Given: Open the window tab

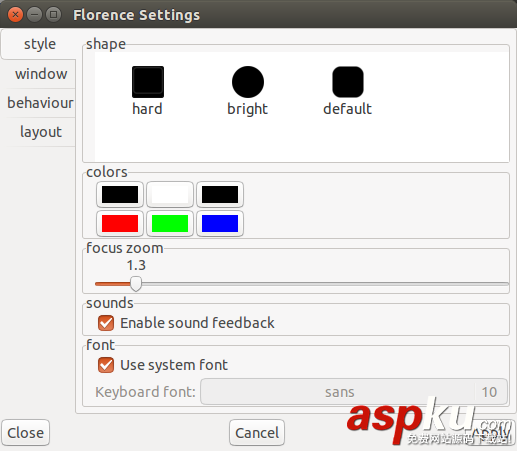Looking at the screenshot, I should click(x=41, y=74).
